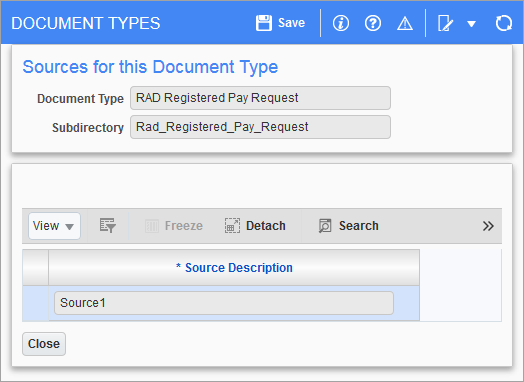This screenshot has width=524, height=382.
Task: Expand toolbar overflow double chevron
Action: [488, 226]
